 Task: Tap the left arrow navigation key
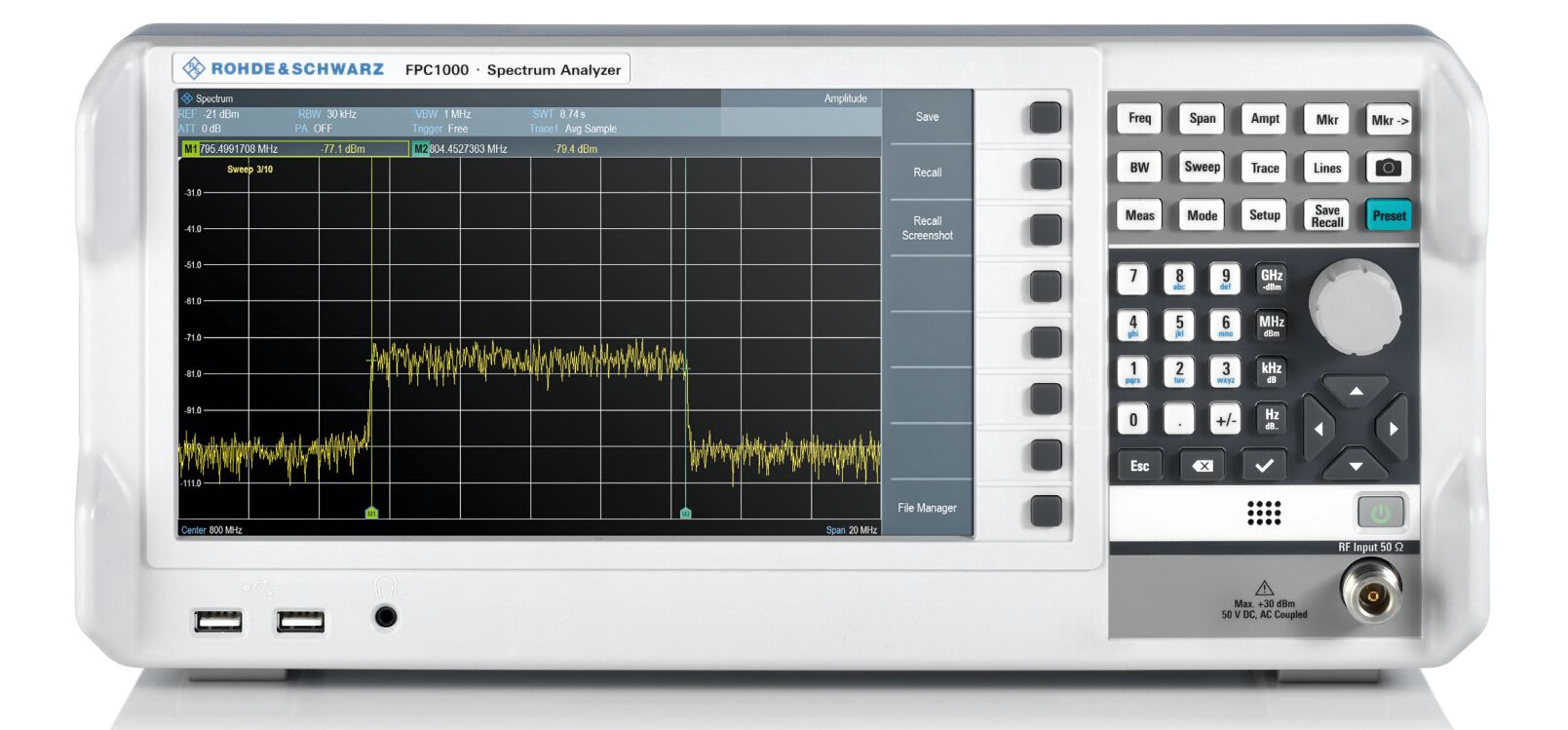click(1318, 428)
